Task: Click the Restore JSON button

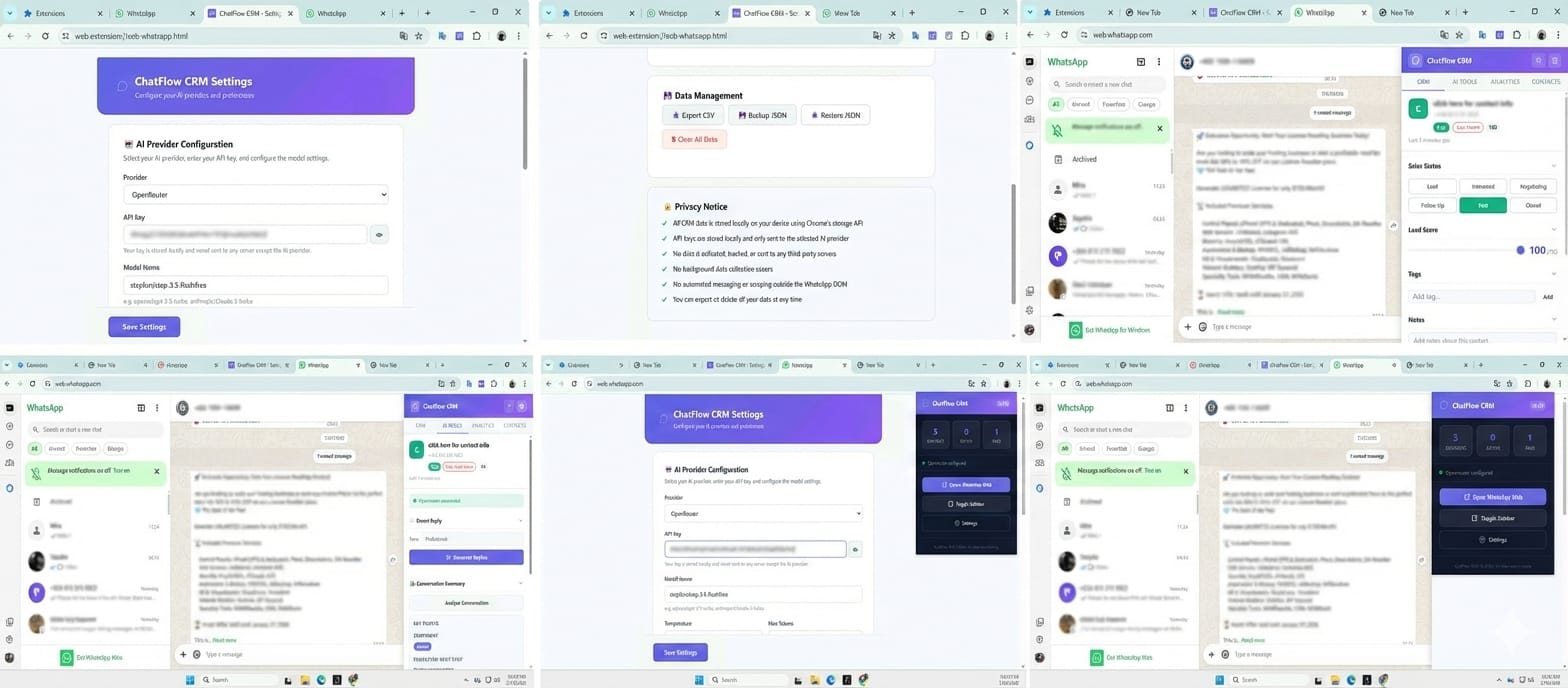Action: pos(836,115)
